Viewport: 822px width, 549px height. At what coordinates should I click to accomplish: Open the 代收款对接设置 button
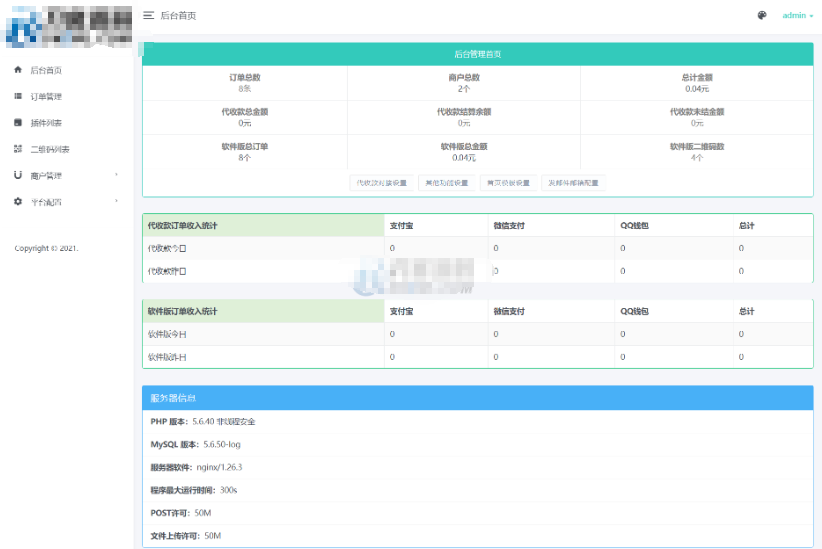(x=382, y=183)
